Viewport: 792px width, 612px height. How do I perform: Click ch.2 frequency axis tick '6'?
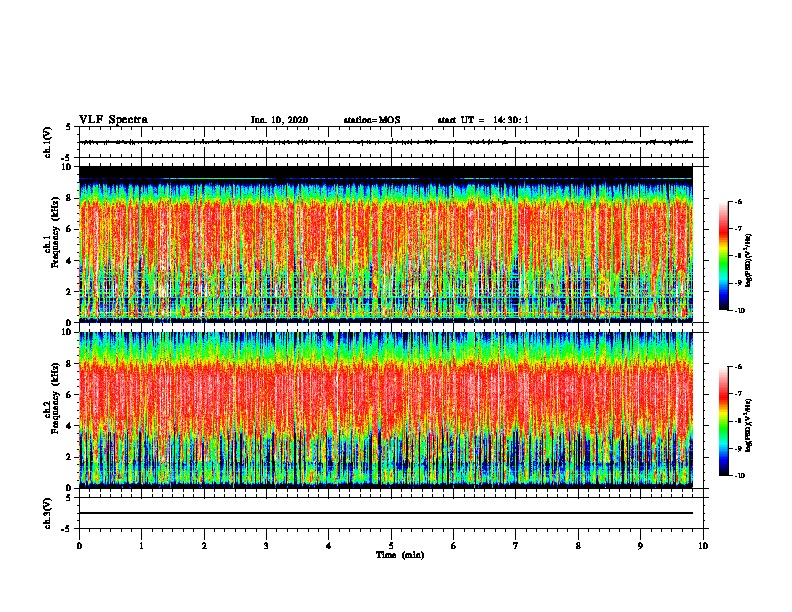tap(70, 395)
